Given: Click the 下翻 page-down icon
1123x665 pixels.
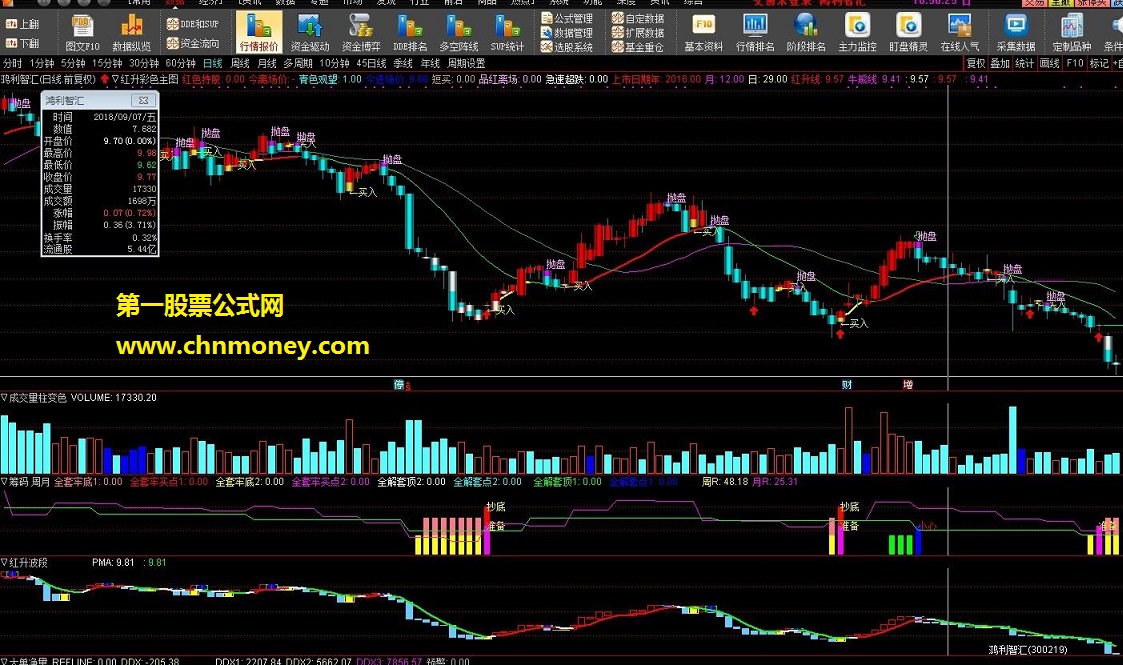Looking at the screenshot, I should point(22,43).
